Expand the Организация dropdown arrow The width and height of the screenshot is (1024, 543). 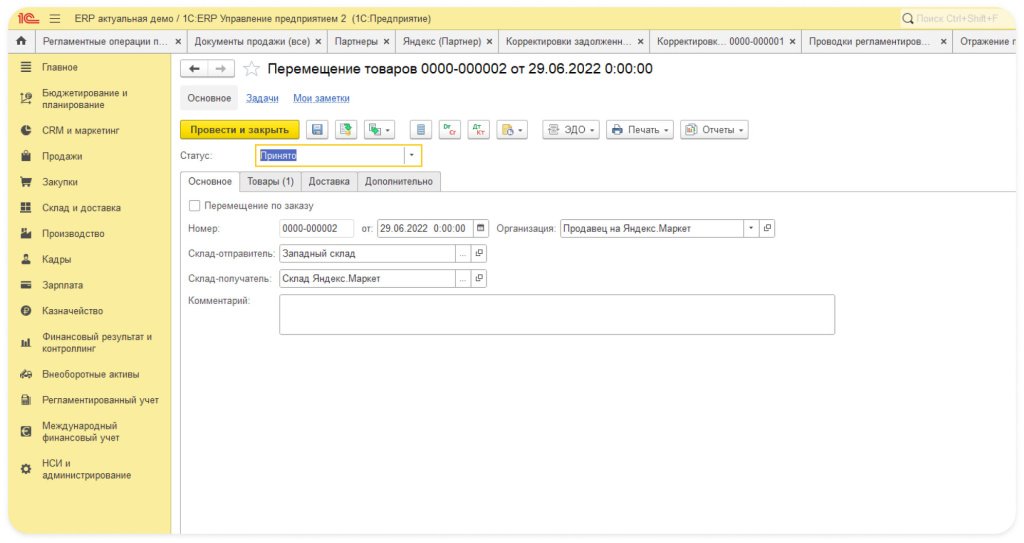[x=751, y=228]
